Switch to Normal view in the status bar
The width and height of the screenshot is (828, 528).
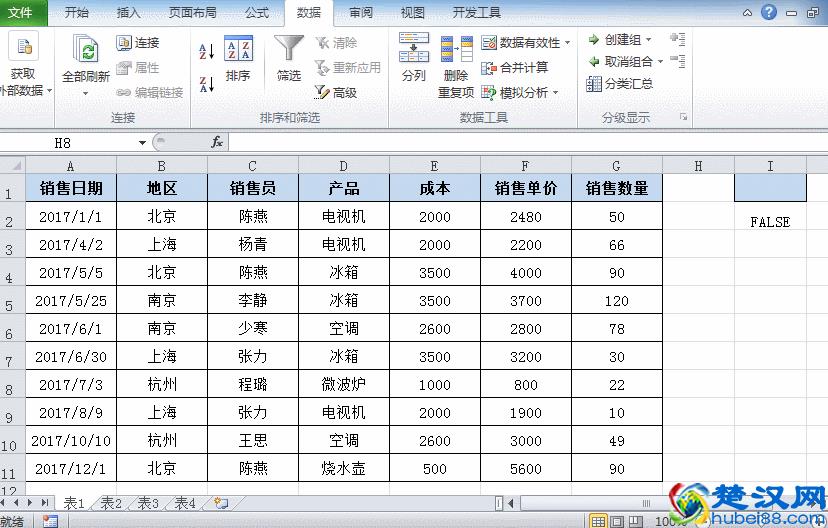click(597, 522)
